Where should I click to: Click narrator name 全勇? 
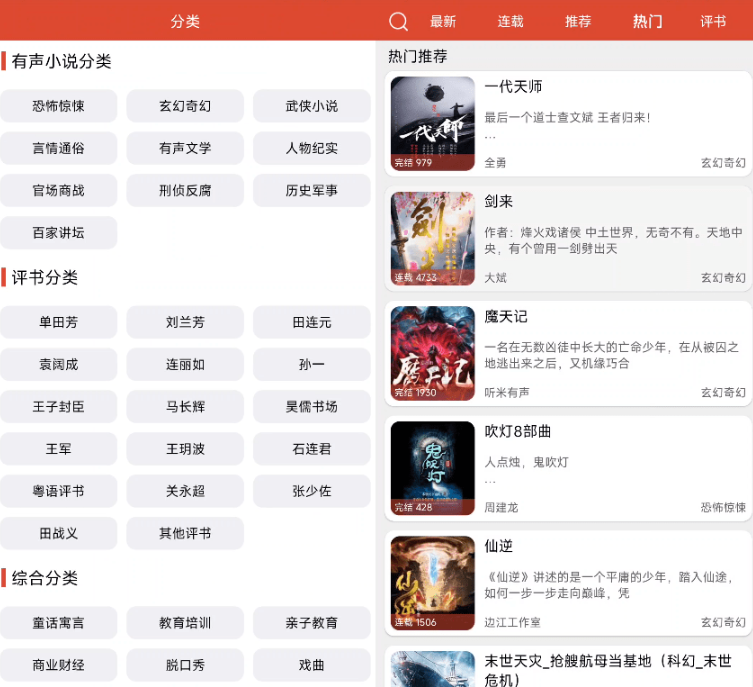[495, 163]
